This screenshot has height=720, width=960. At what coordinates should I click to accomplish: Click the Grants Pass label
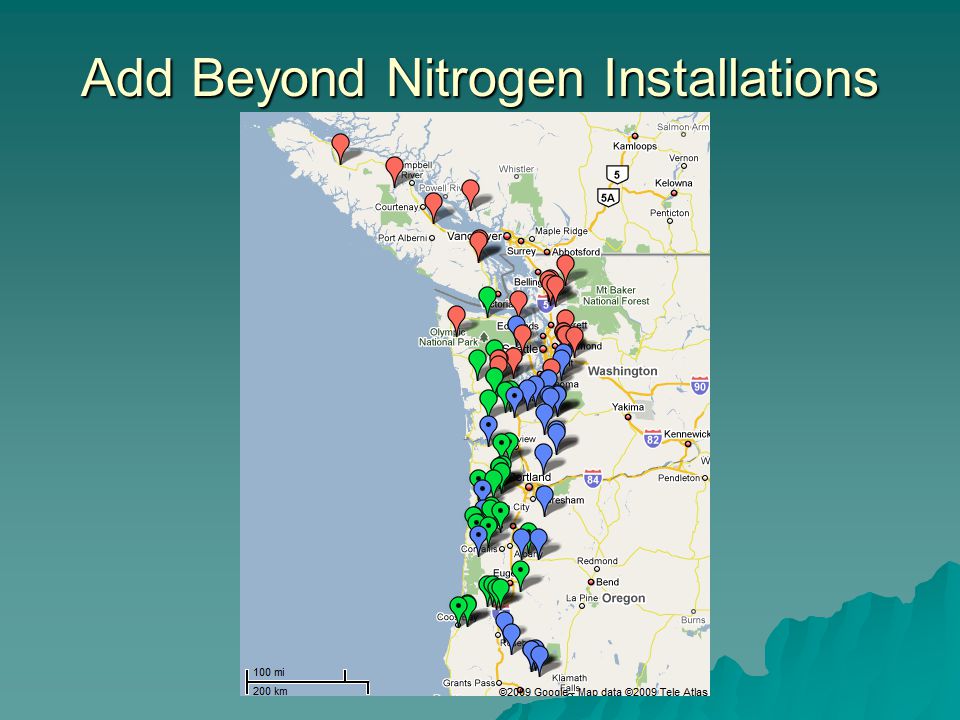469,683
